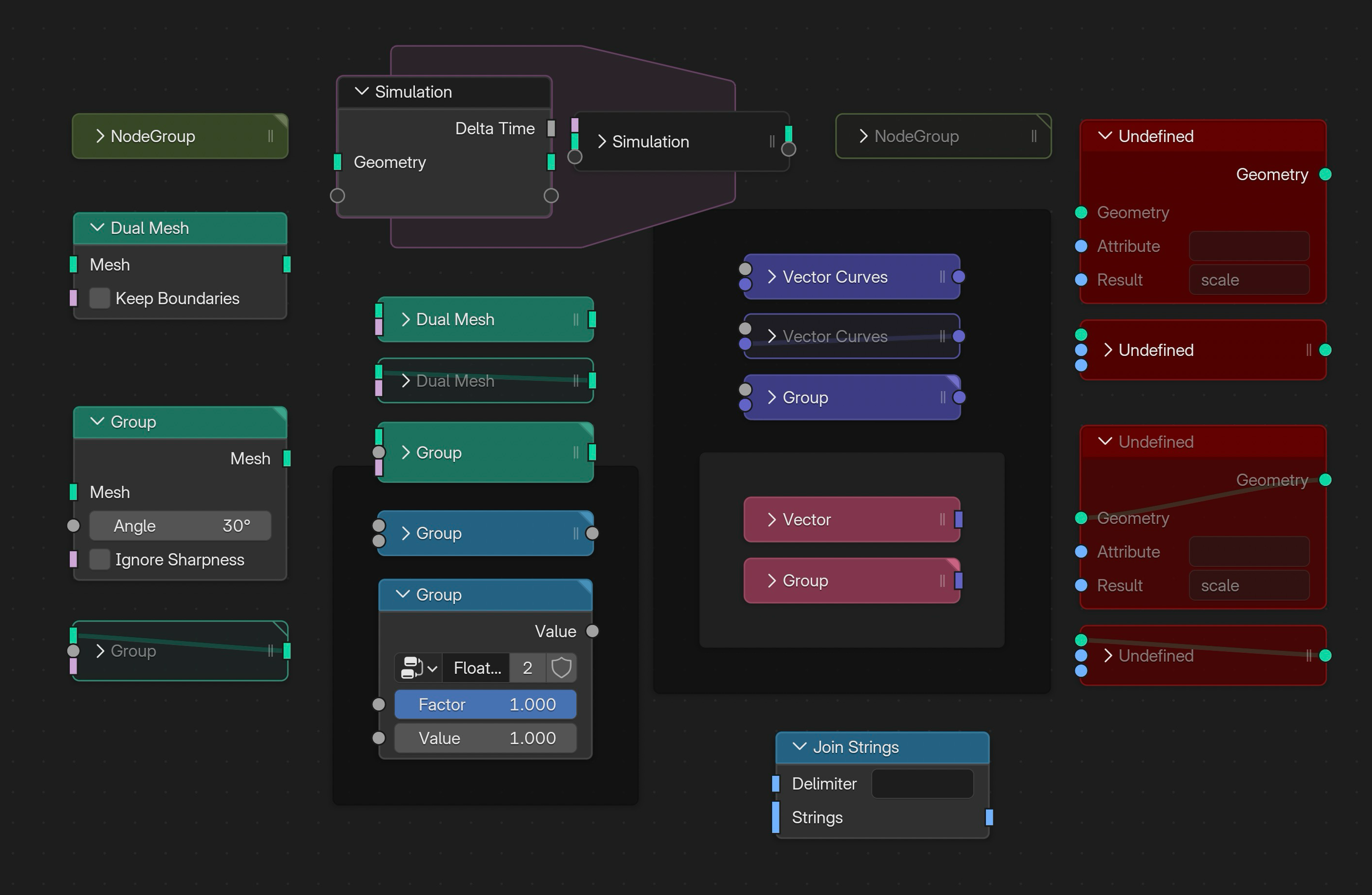Viewport: 1372px width, 895px height.
Task: Click the Strings label in Join Strings node
Action: 817,817
